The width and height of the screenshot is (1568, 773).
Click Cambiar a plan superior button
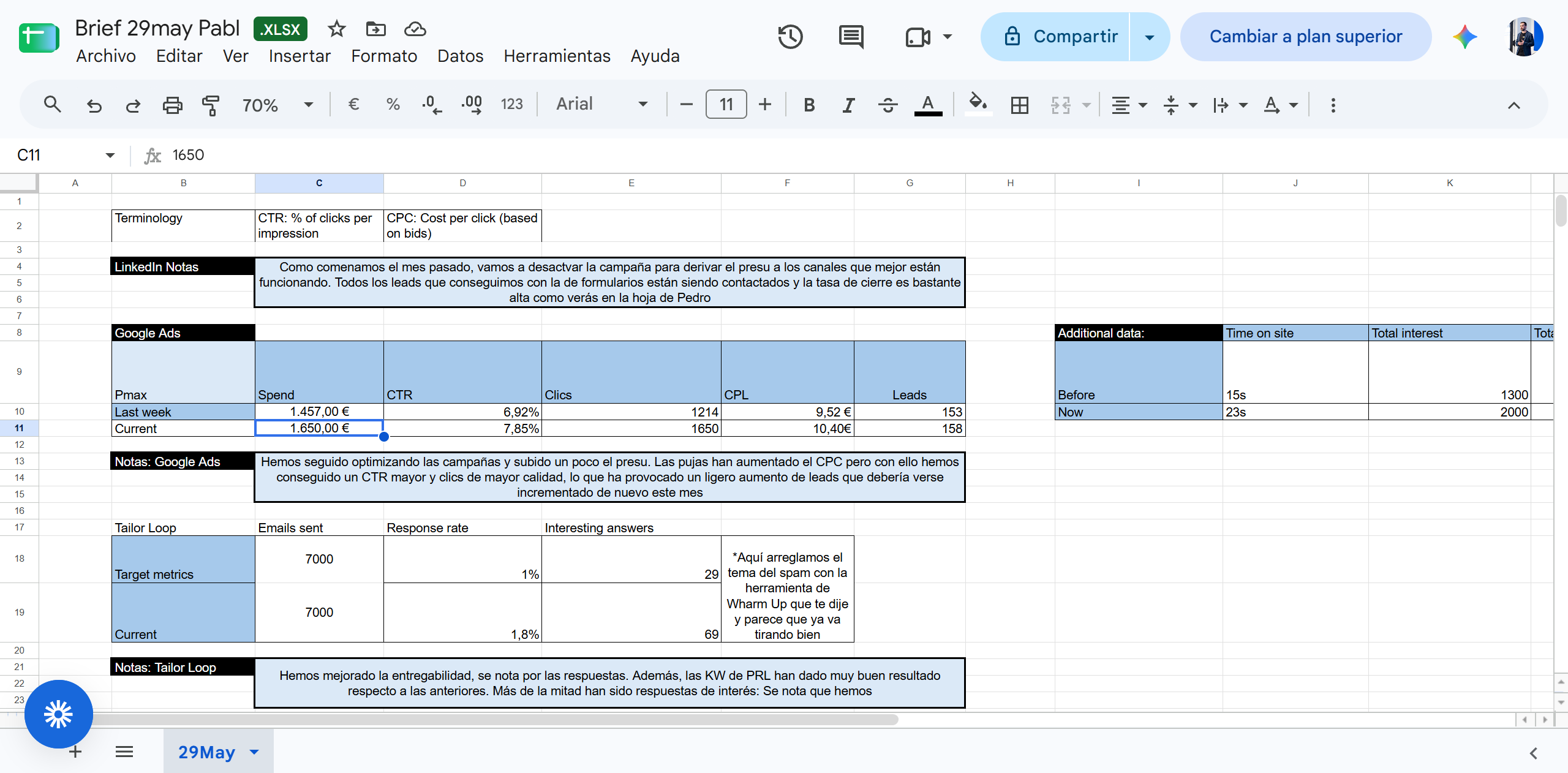pos(1305,37)
